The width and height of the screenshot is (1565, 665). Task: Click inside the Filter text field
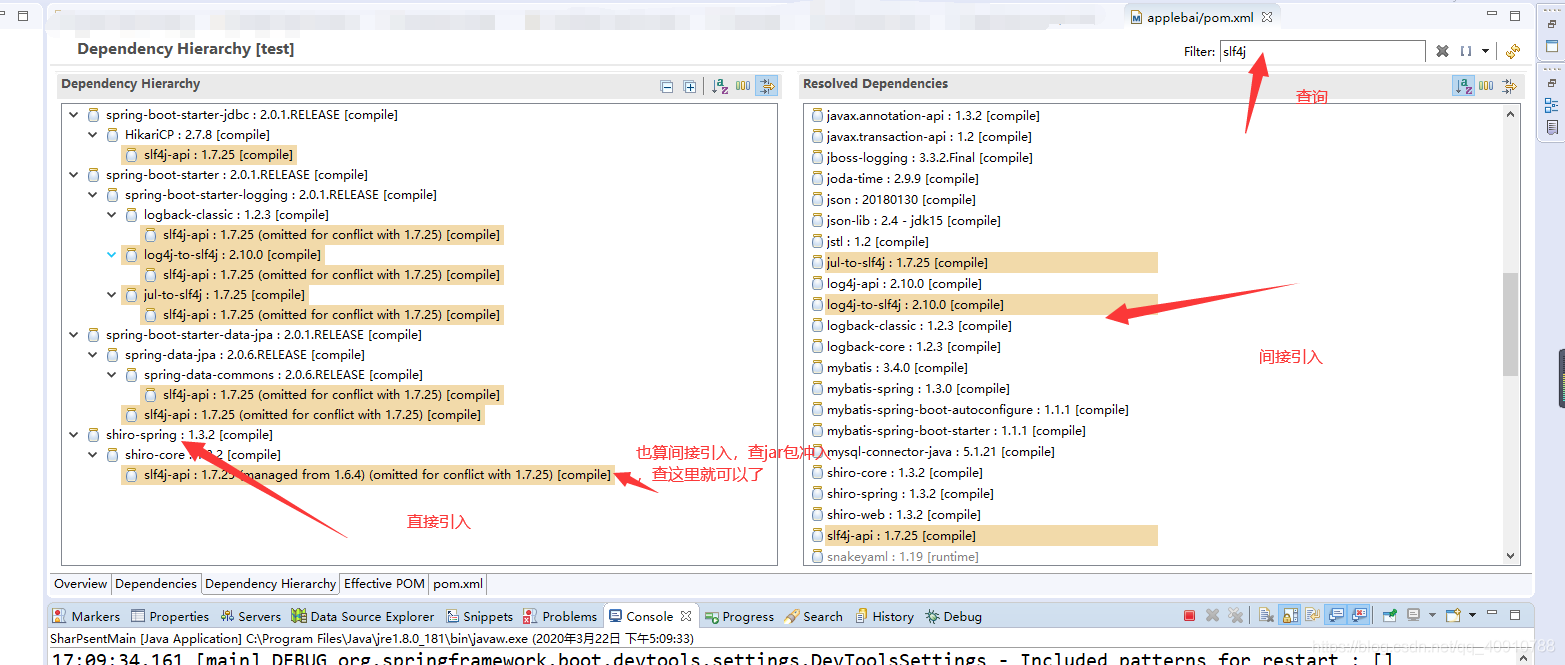tap(1322, 51)
